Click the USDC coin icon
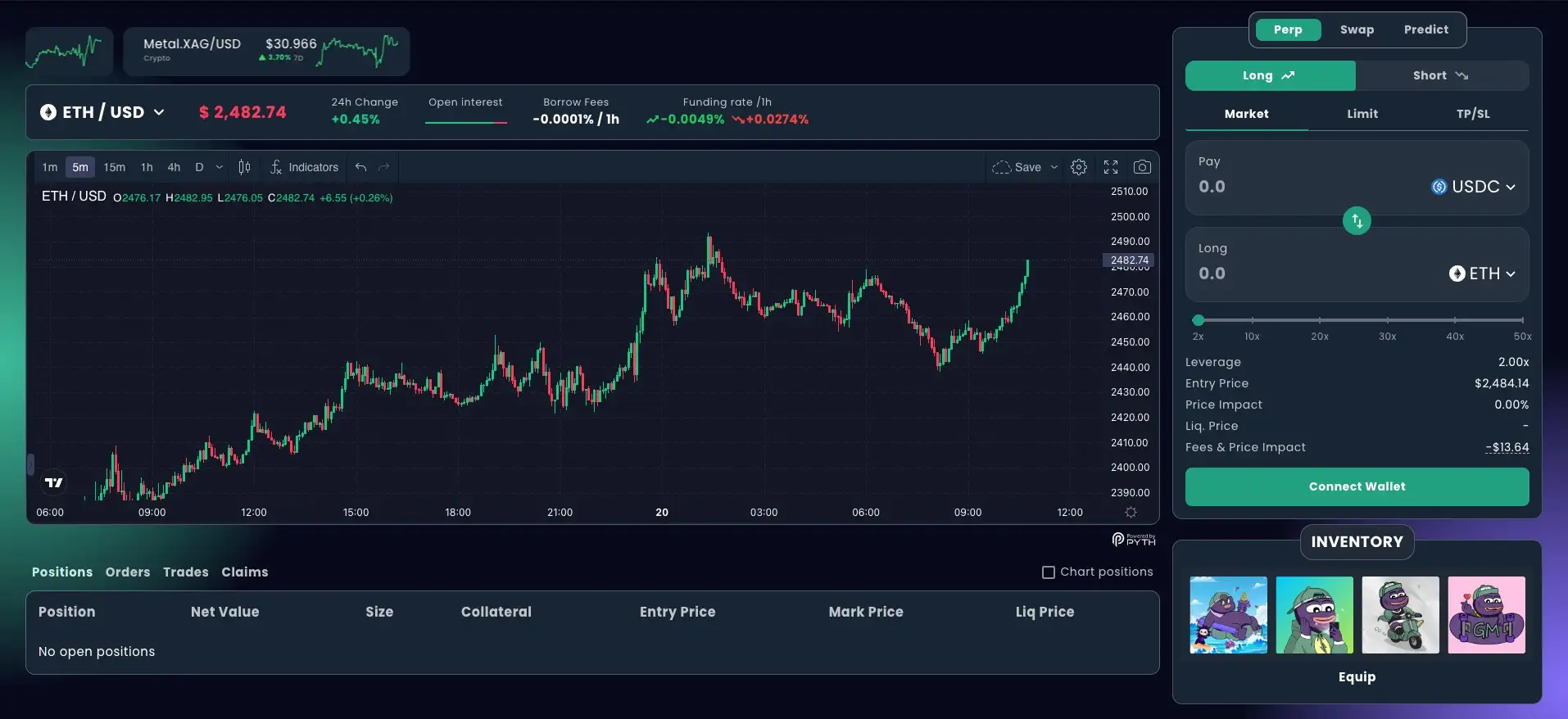The image size is (1568, 719). click(x=1439, y=187)
